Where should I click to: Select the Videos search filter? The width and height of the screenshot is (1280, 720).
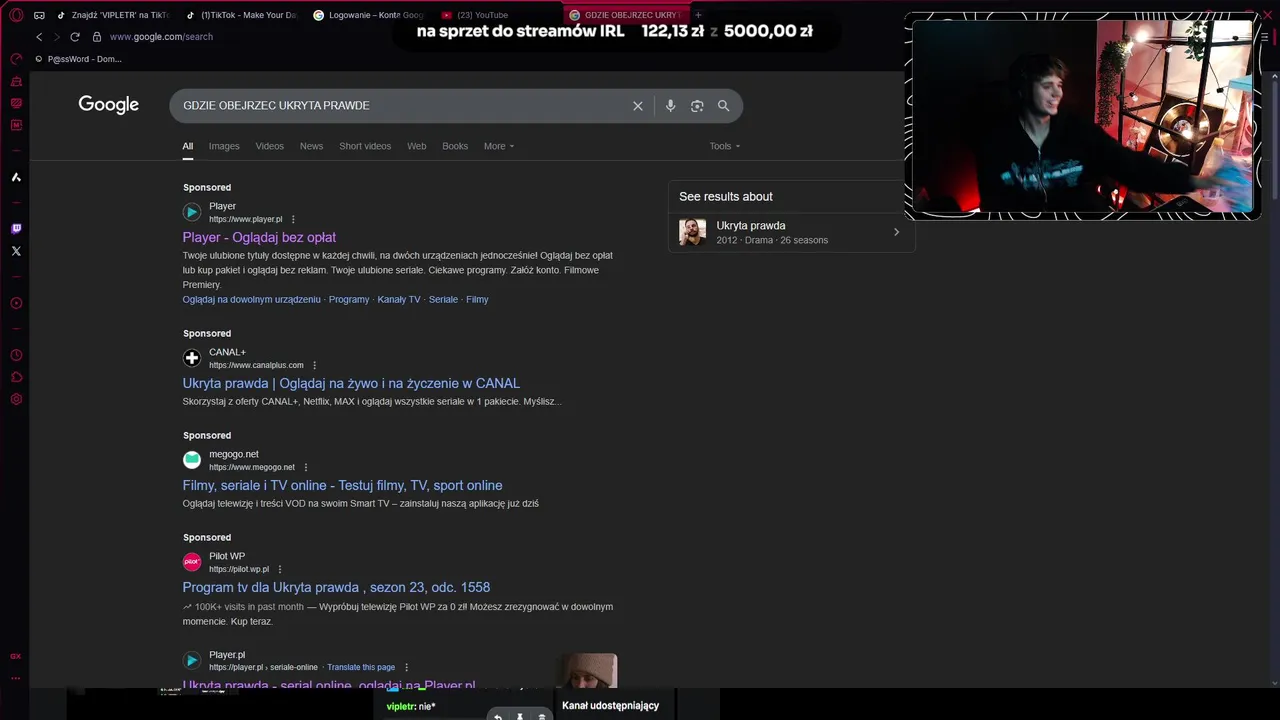pos(269,146)
